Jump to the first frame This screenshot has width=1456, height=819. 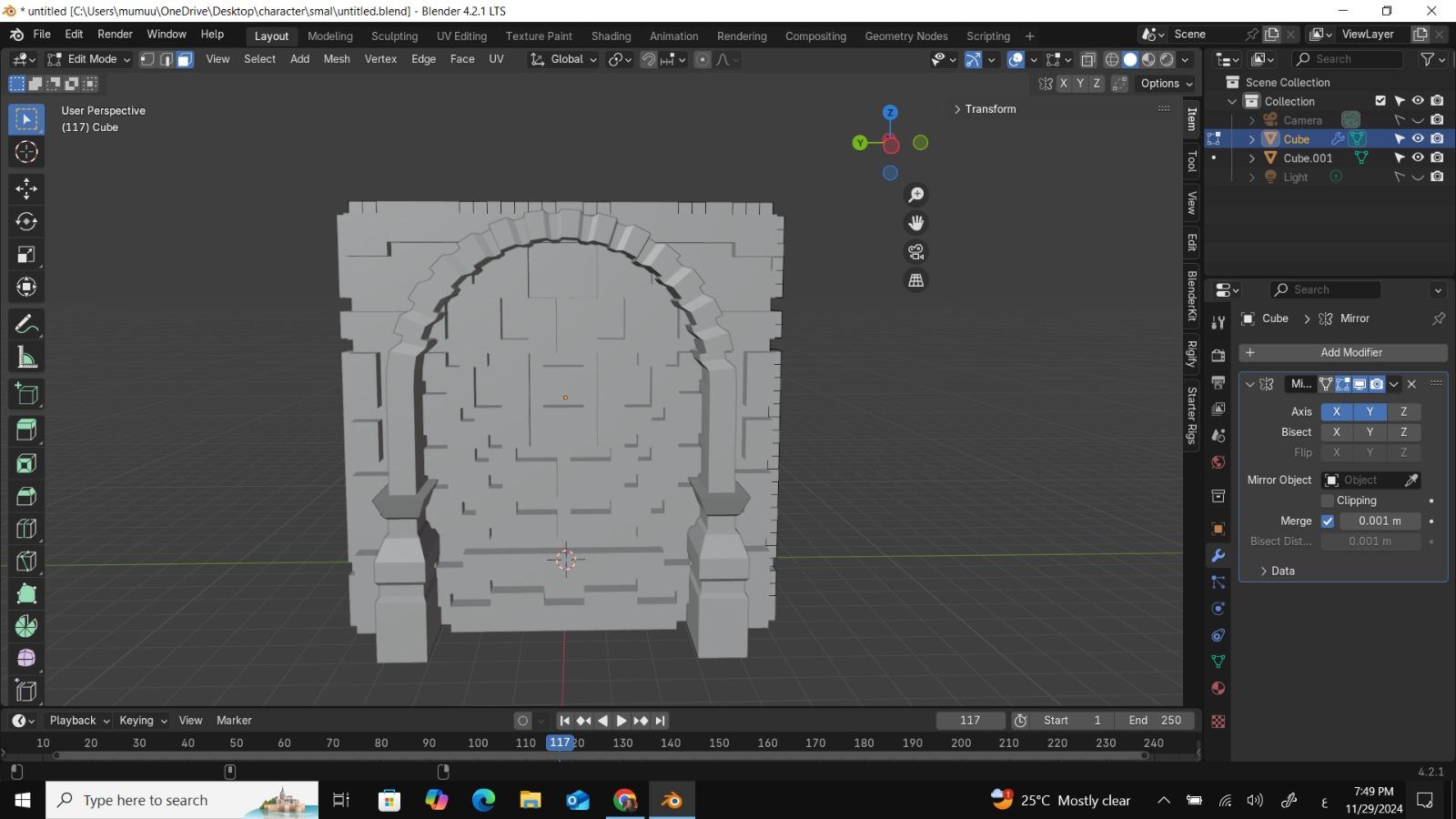point(564,721)
